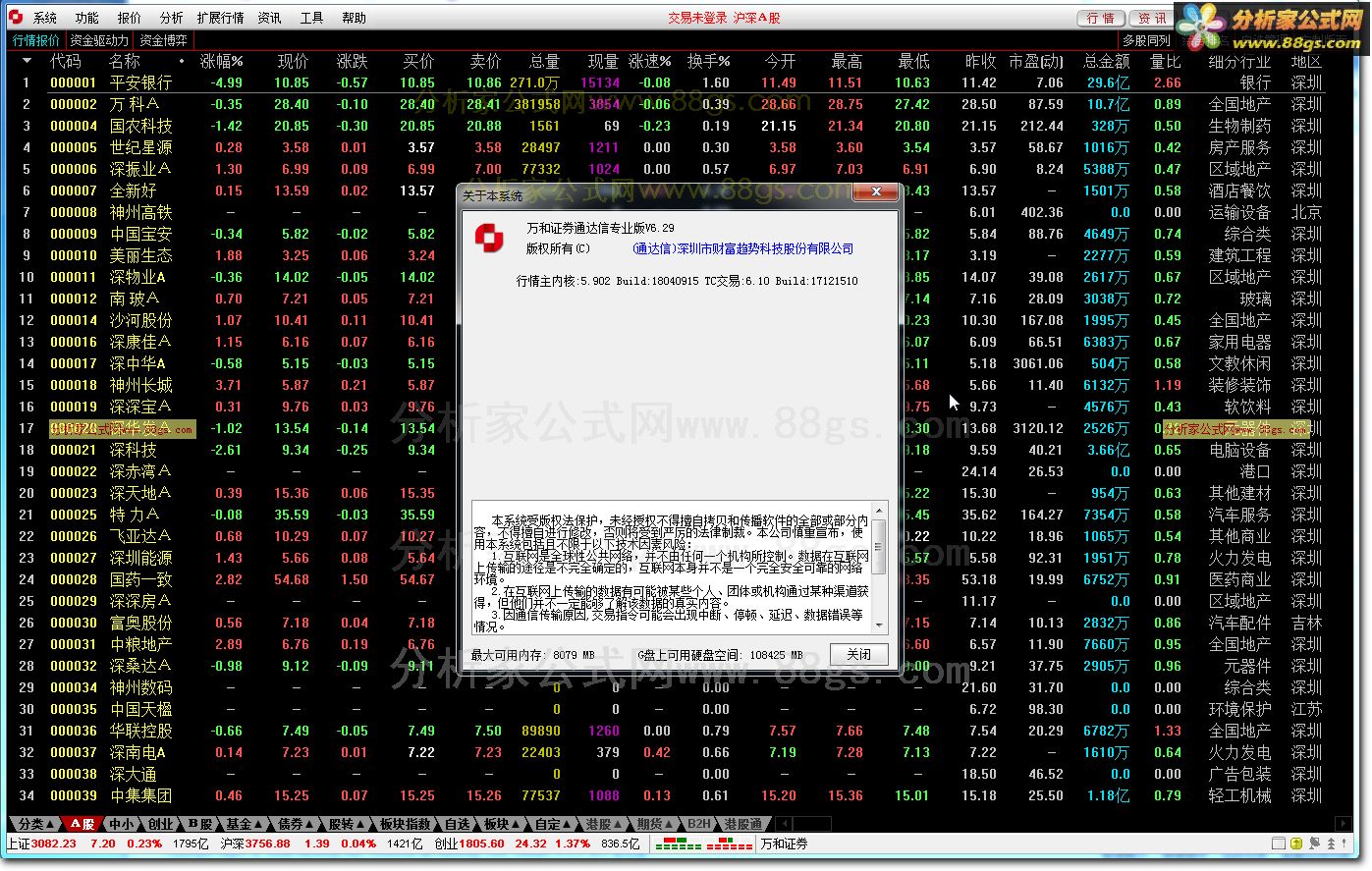Click the triangle sort arrow before 代码 header

point(27,61)
